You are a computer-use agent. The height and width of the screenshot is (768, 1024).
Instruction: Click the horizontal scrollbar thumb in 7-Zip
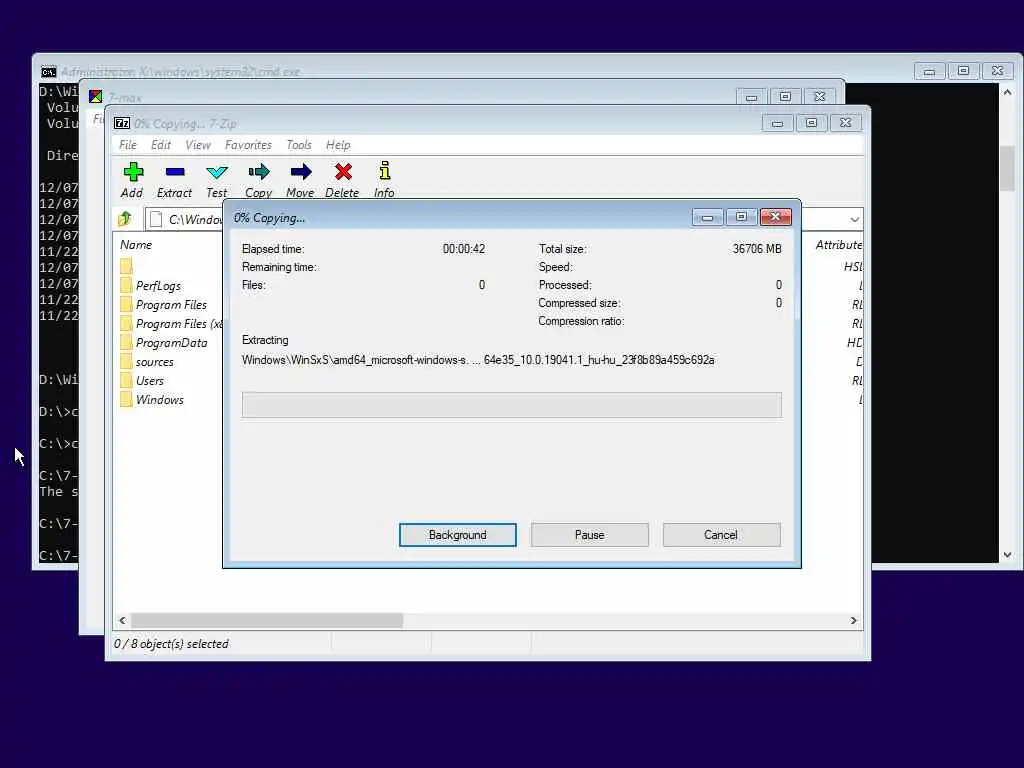point(266,620)
